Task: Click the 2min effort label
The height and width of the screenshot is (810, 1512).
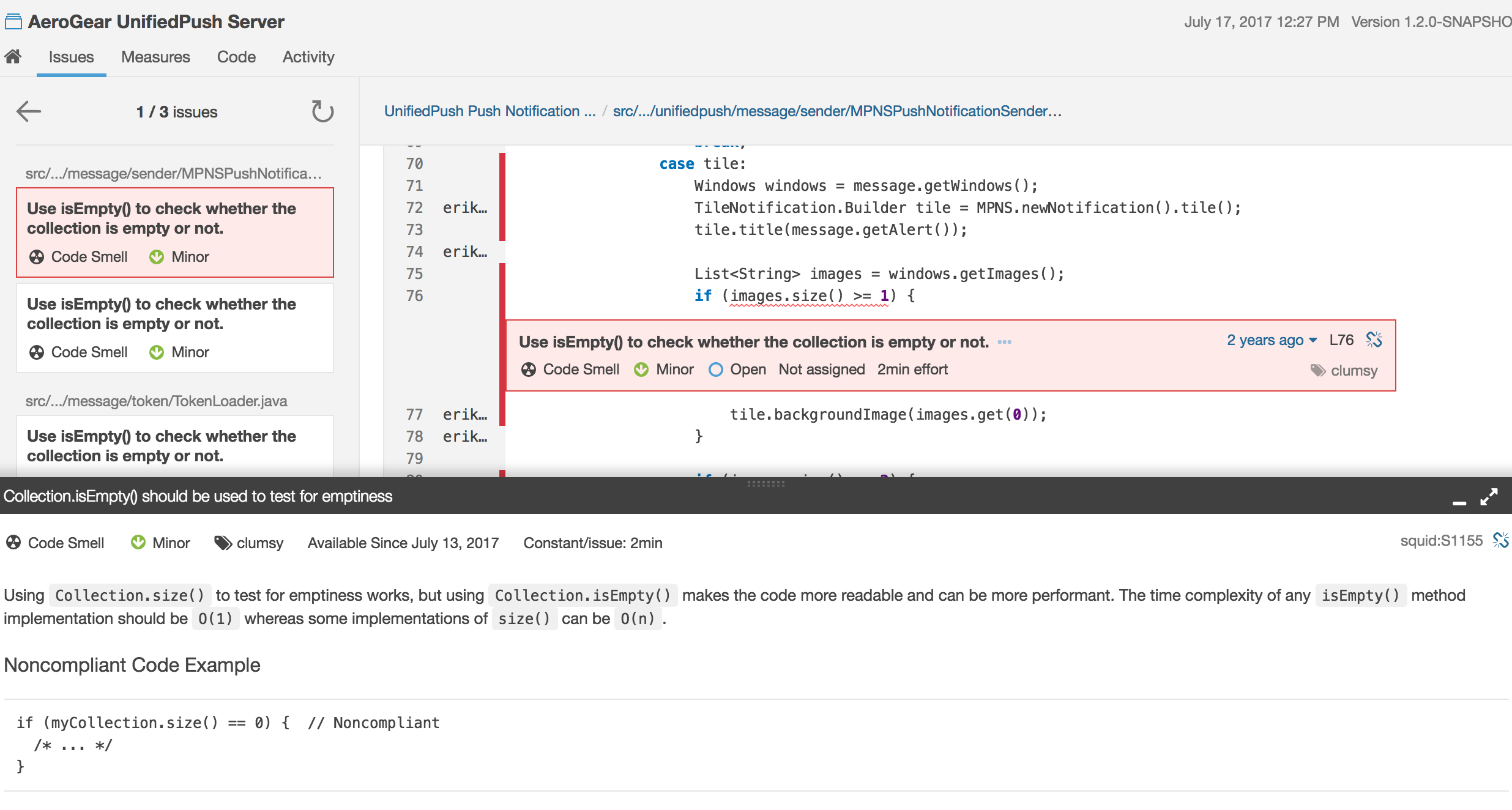Action: click(x=912, y=370)
